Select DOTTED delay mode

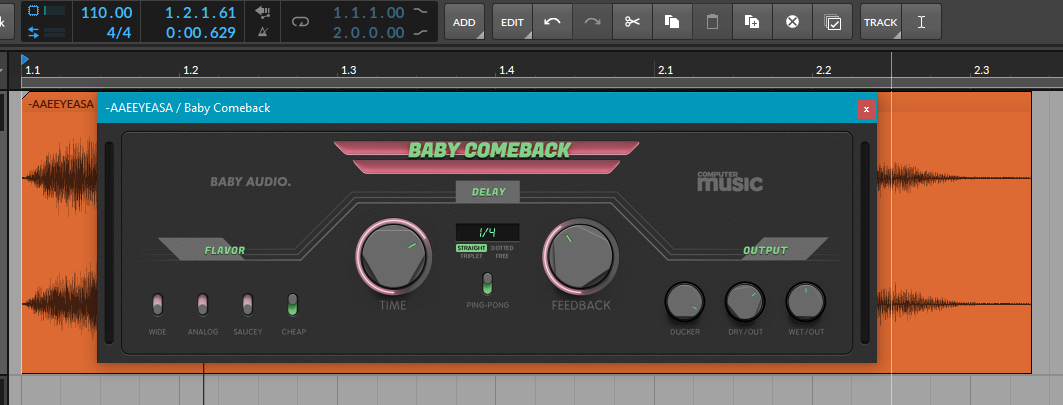502,248
